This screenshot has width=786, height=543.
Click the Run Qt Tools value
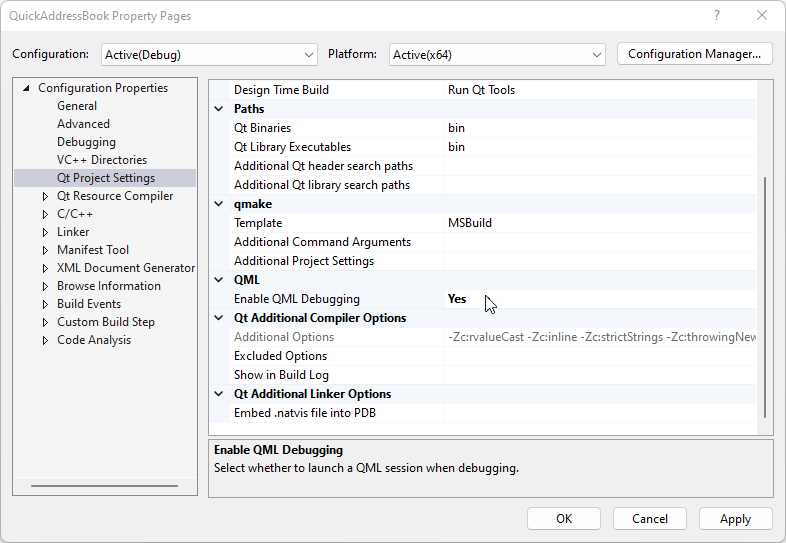481,90
